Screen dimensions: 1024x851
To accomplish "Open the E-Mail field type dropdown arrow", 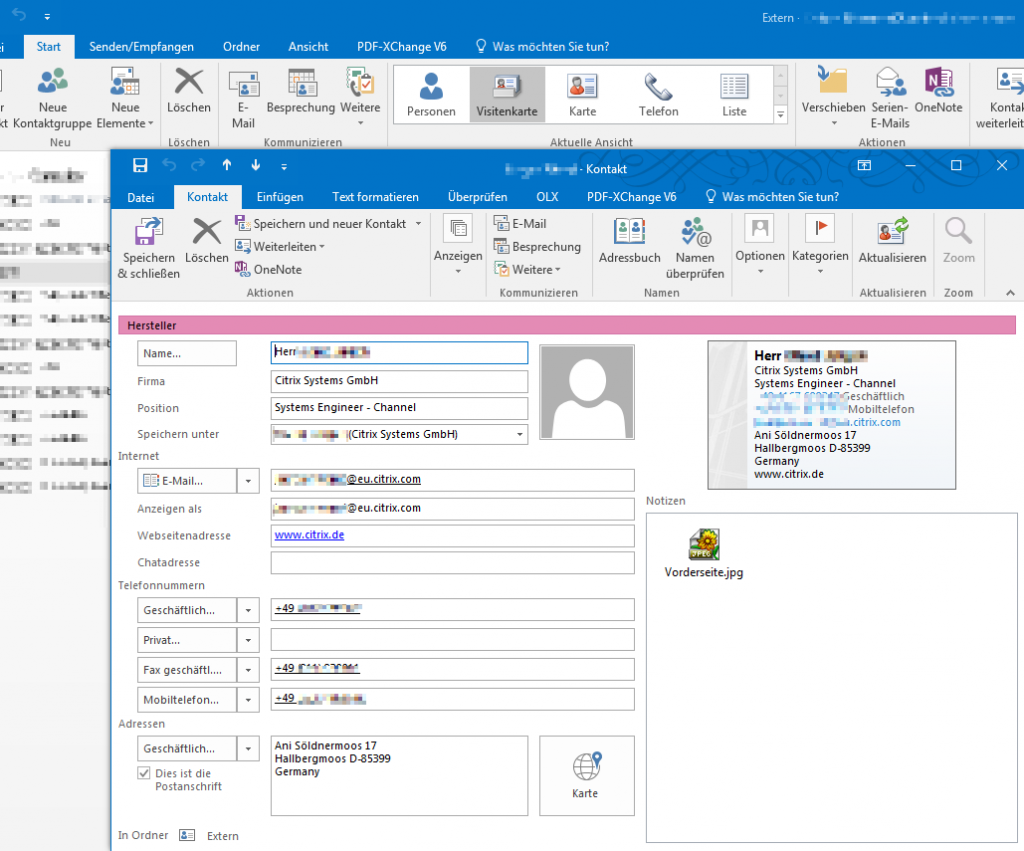I will (x=248, y=481).
